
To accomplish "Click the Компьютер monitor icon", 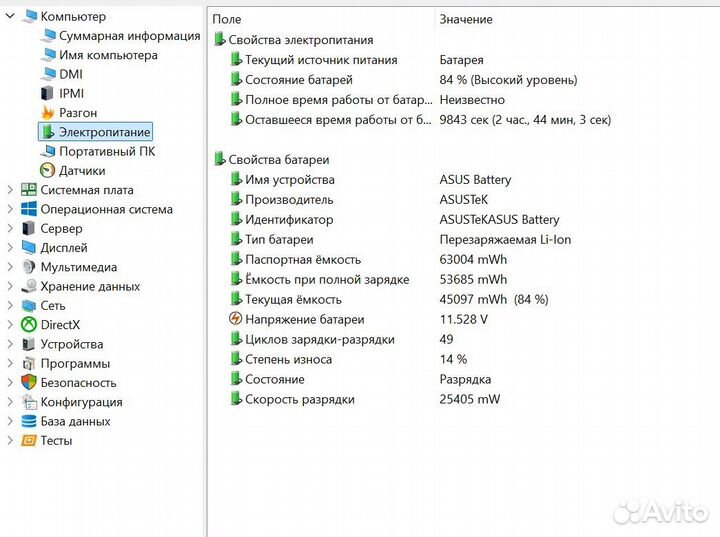I will click(x=30, y=17).
